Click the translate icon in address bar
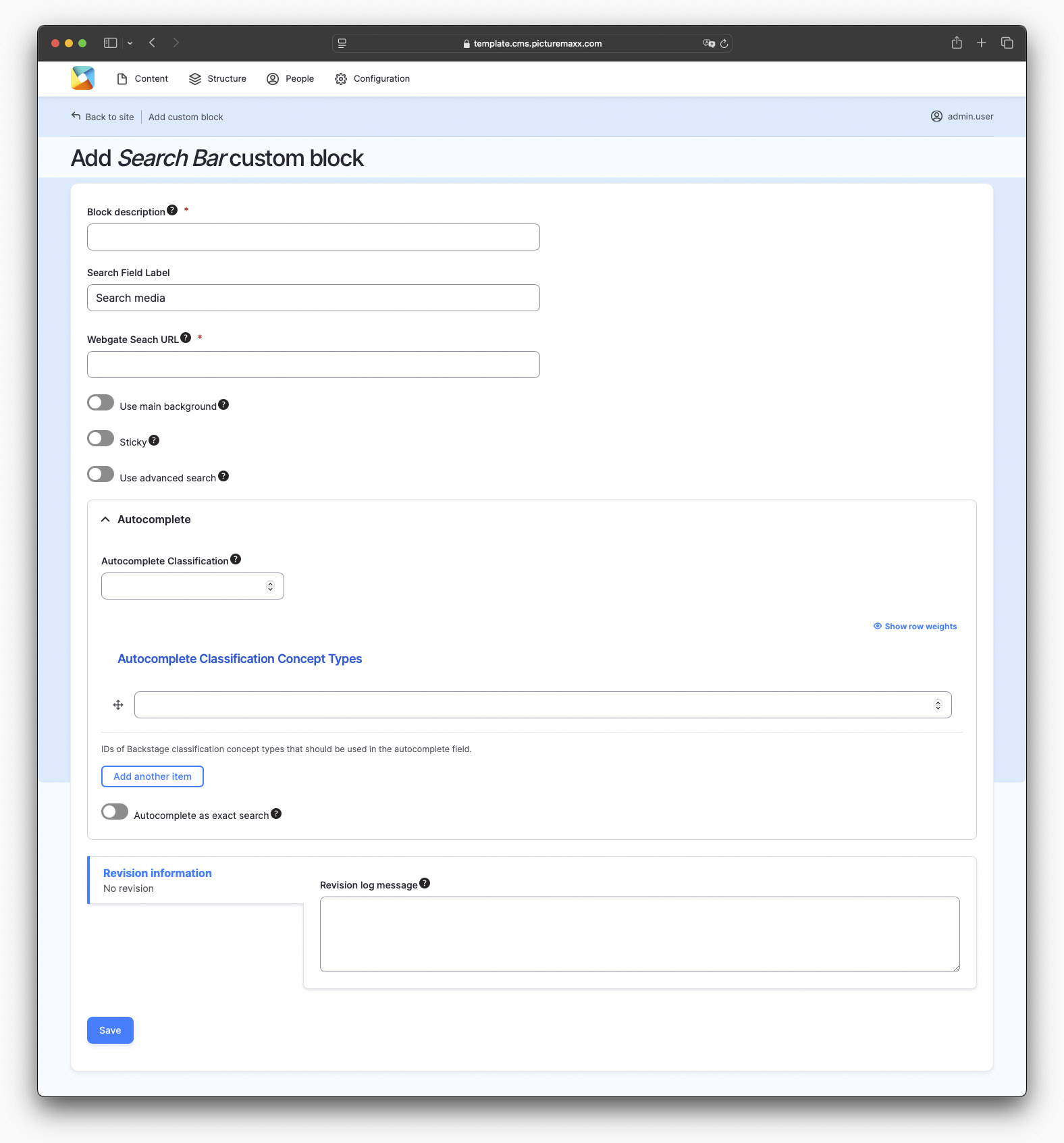 coord(709,43)
